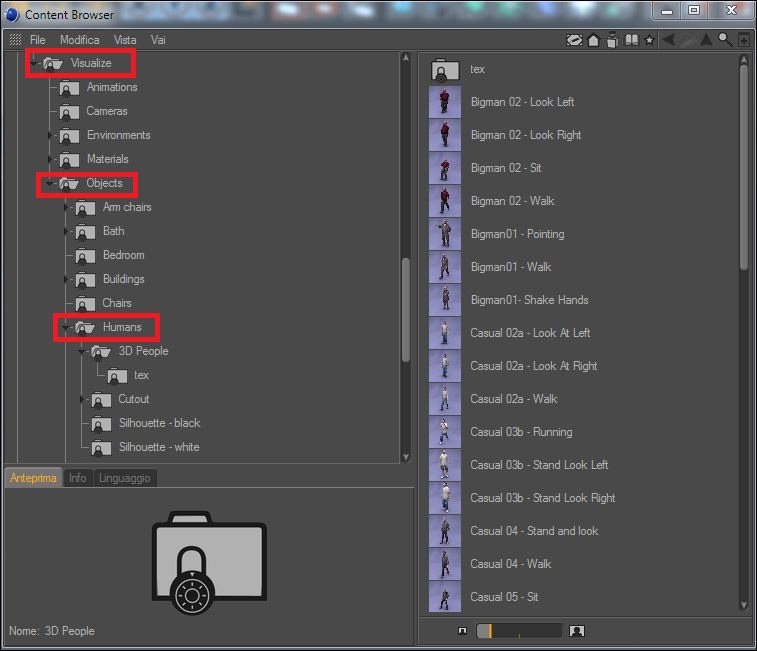The image size is (757, 651).
Task: Open the catalog book icon
Action: (631, 40)
